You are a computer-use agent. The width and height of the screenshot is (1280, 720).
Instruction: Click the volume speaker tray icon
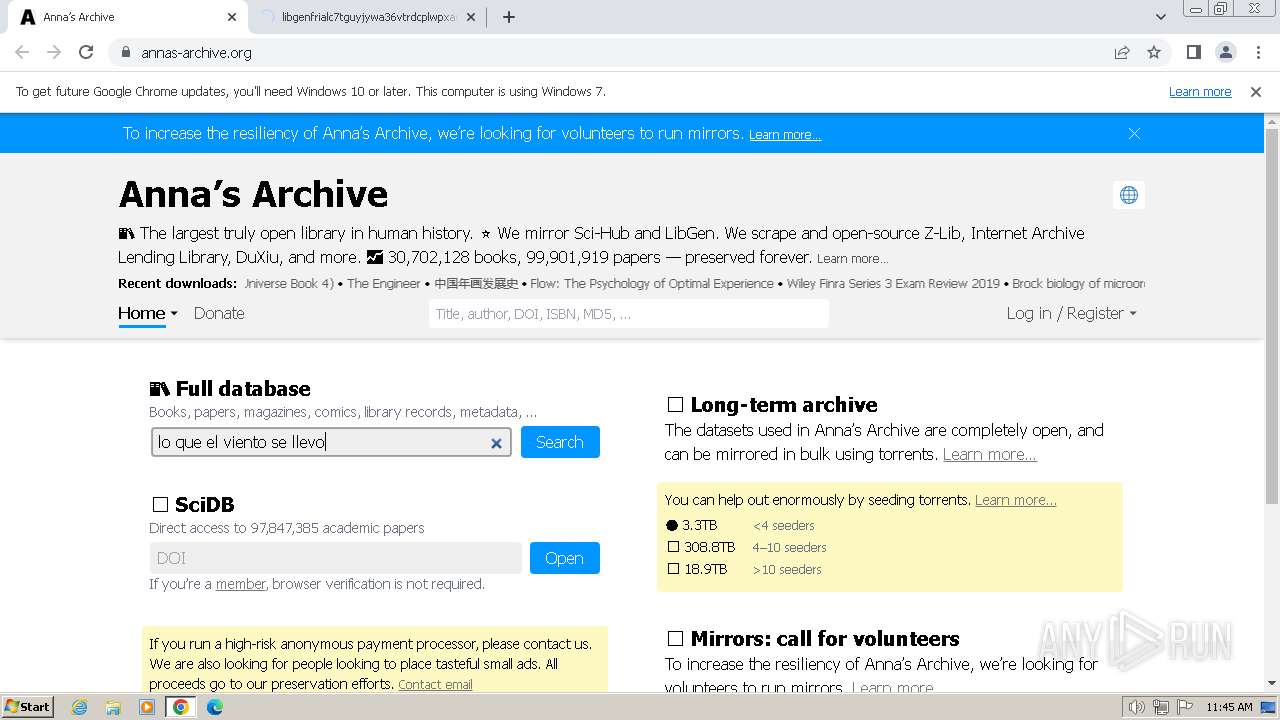1137,707
